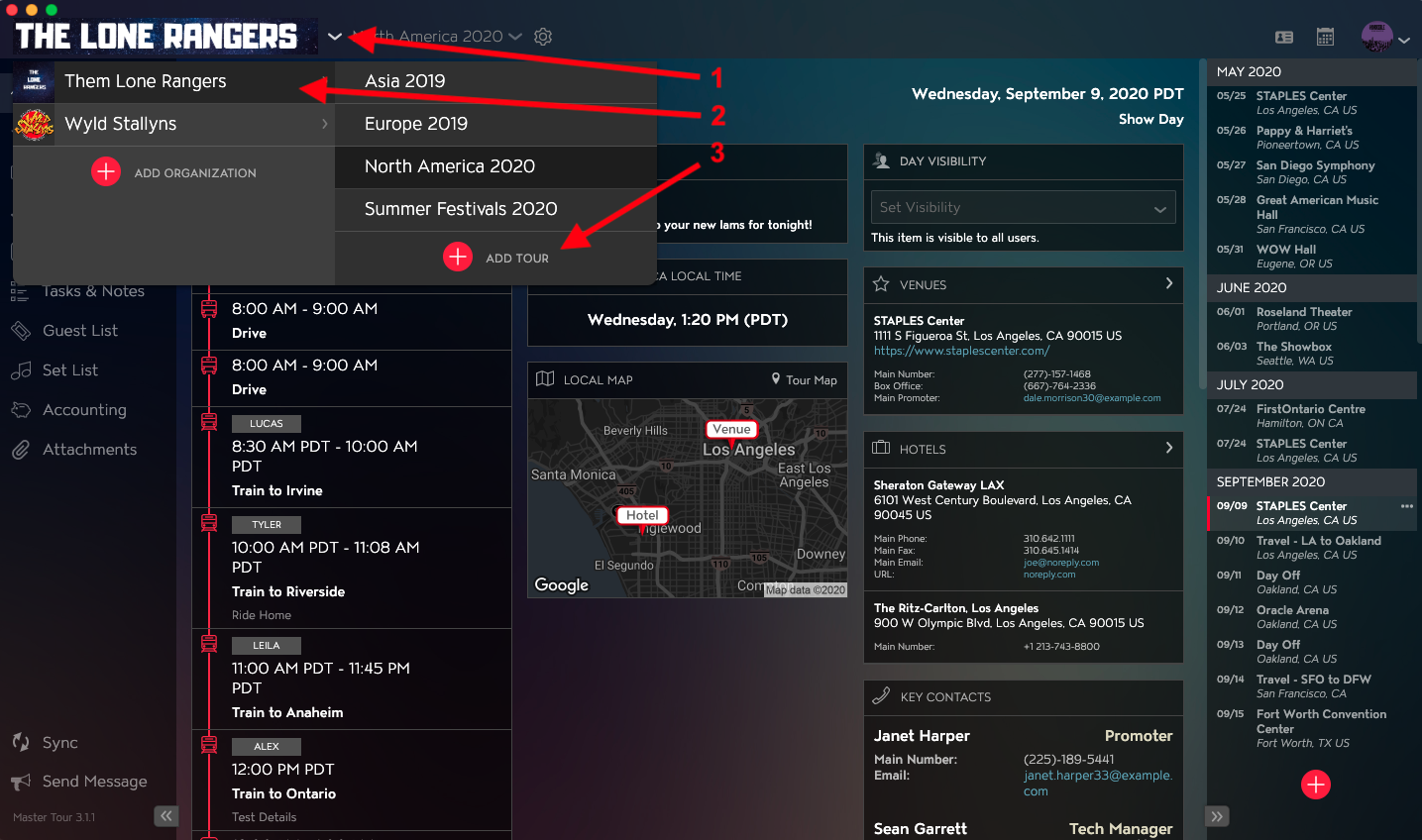
Task: Expand the Venues panel arrow
Action: [x=1169, y=283]
